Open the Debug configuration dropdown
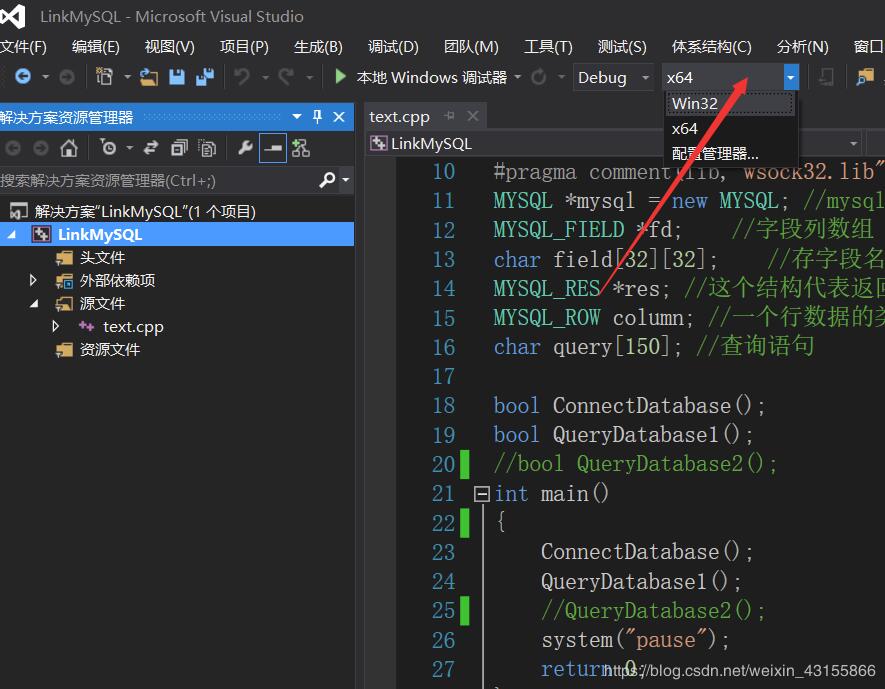 613,77
